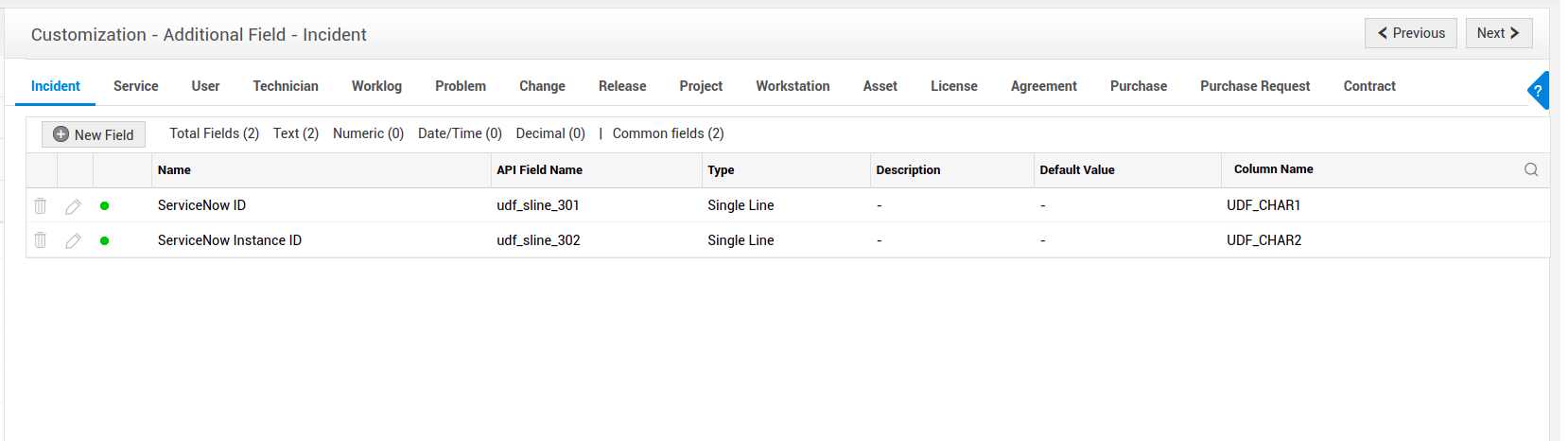
Task: Go to the Next page
Action: pyautogui.click(x=1498, y=33)
